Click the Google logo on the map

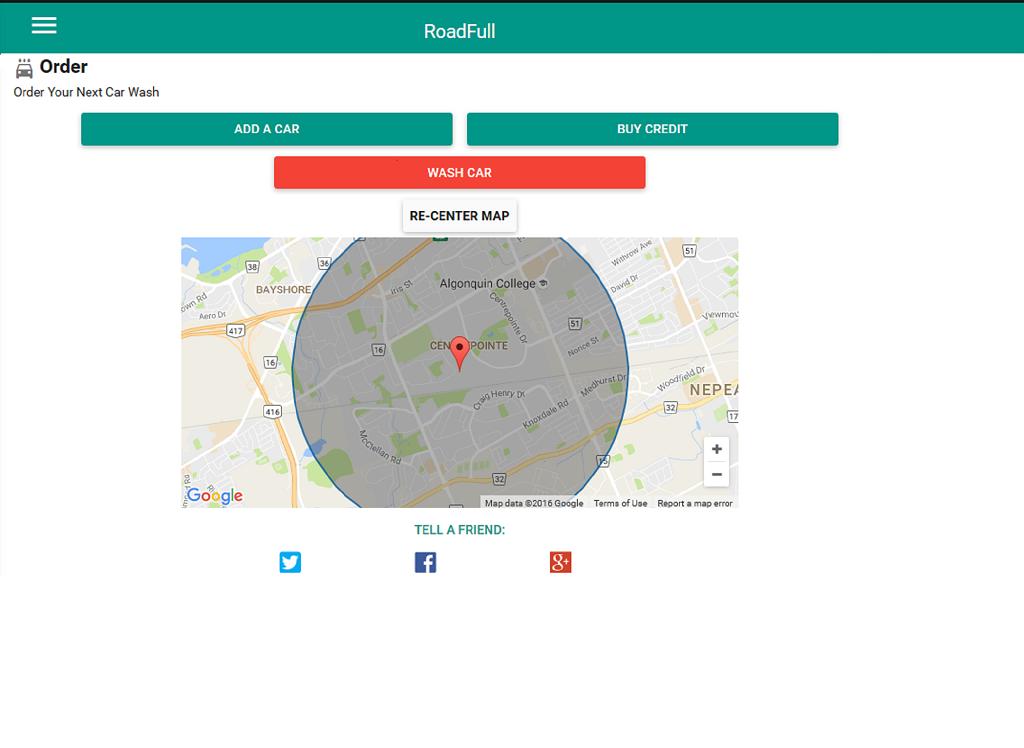click(215, 495)
